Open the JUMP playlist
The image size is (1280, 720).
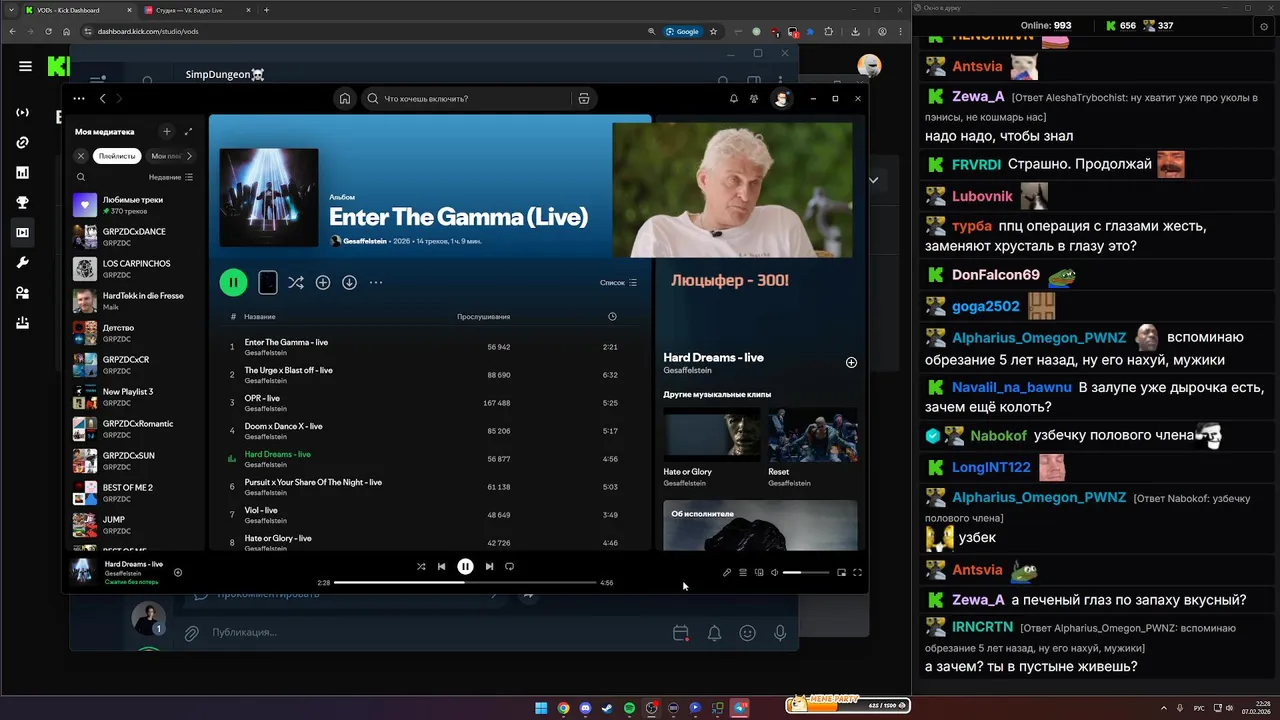pyautogui.click(x=134, y=525)
